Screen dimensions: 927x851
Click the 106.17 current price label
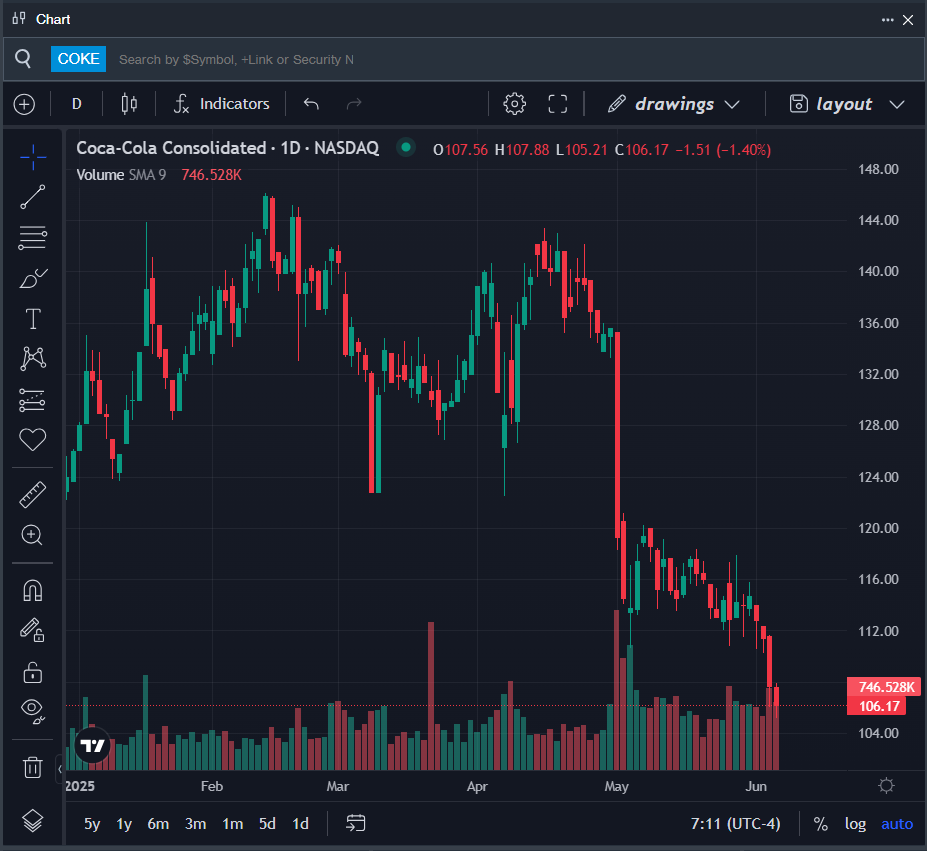point(876,706)
